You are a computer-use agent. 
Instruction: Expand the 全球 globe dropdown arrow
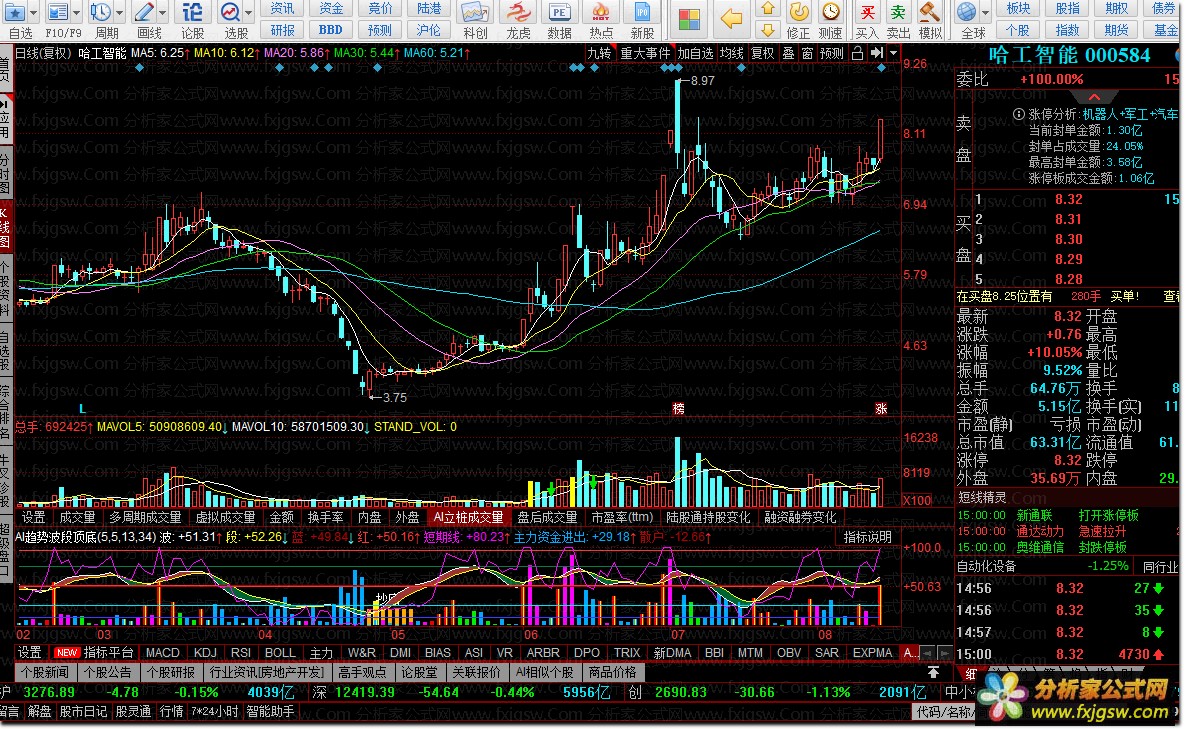click(985, 12)
